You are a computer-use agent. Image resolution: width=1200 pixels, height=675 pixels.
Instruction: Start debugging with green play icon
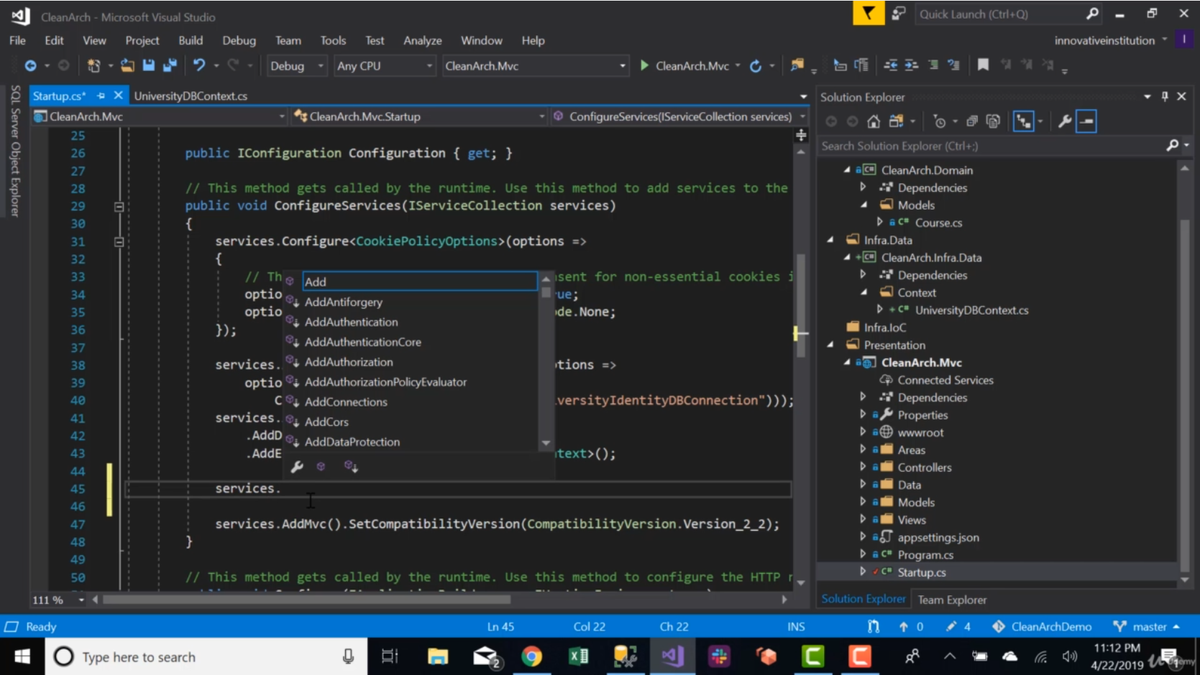(644, 66)
